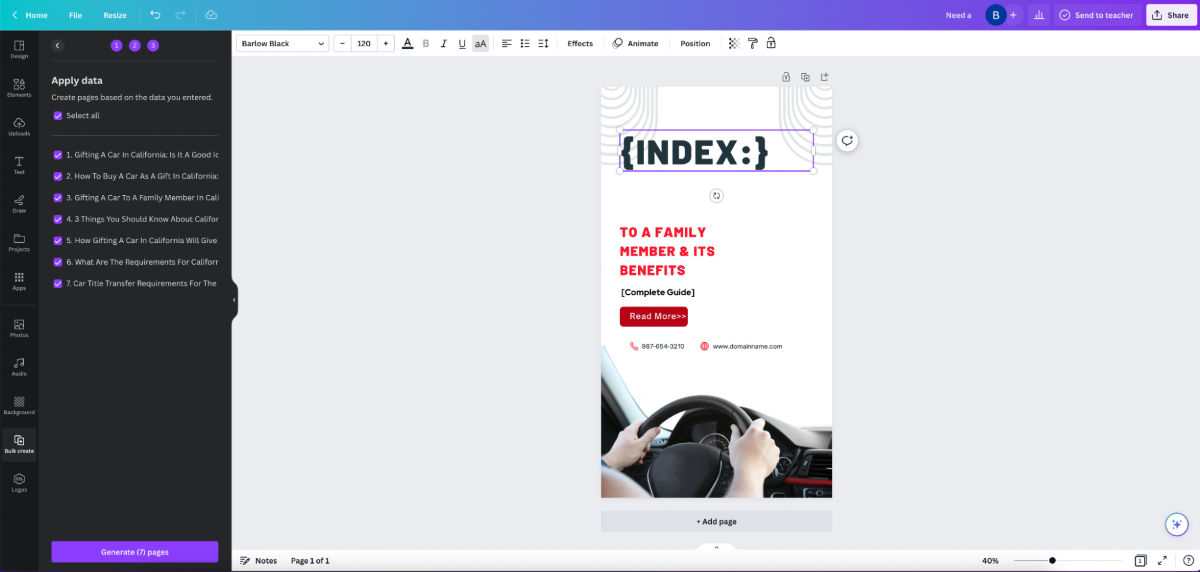Image resolution: width=1200 pixels, height=572 pixels.
Task: Open grid view of pages
Action: tap(1140, 561)
